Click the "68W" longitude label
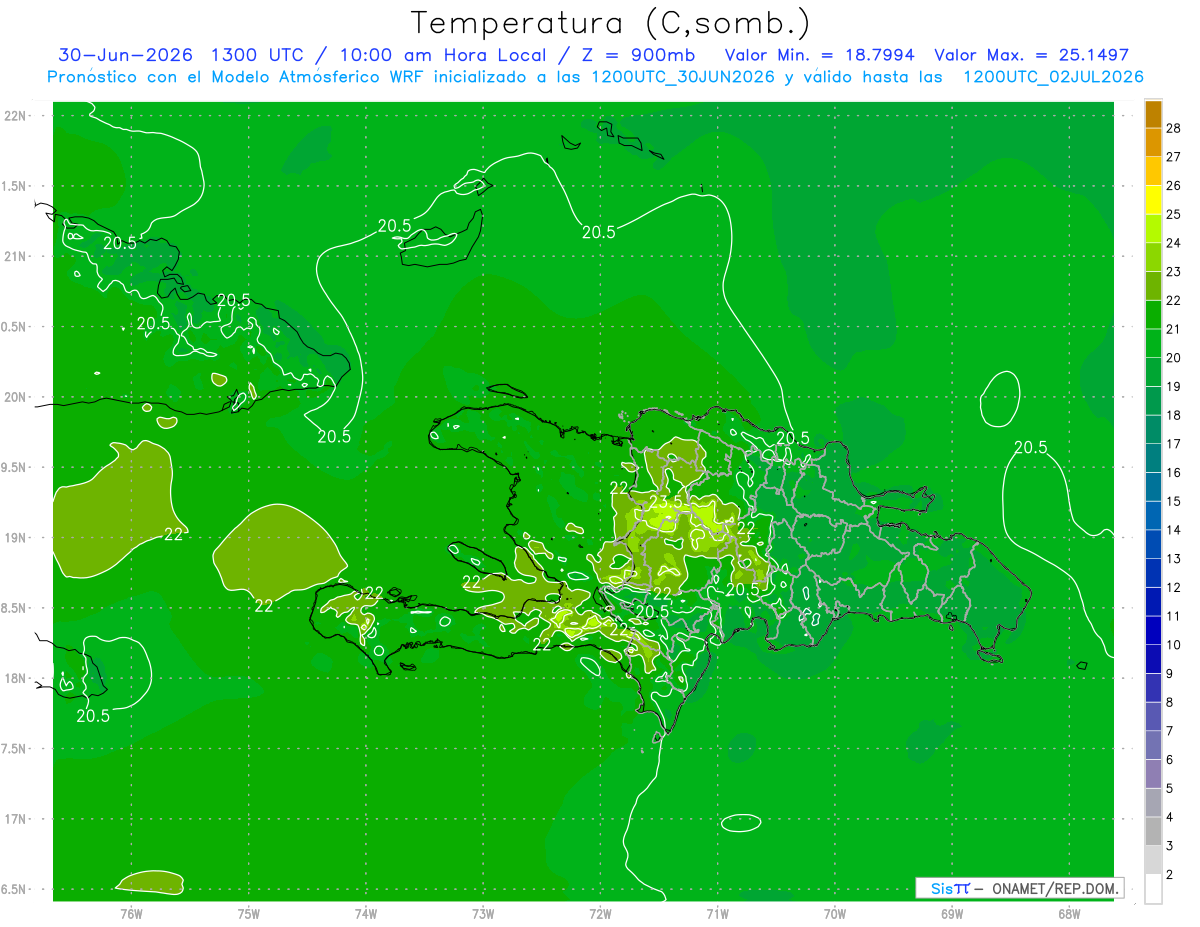This screenshot has height=927, width=1200. pos(1069,913)
